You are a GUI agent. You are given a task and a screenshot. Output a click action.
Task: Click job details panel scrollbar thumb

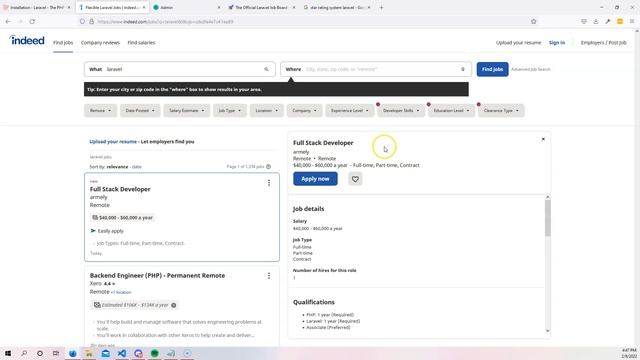click(548, 218)
